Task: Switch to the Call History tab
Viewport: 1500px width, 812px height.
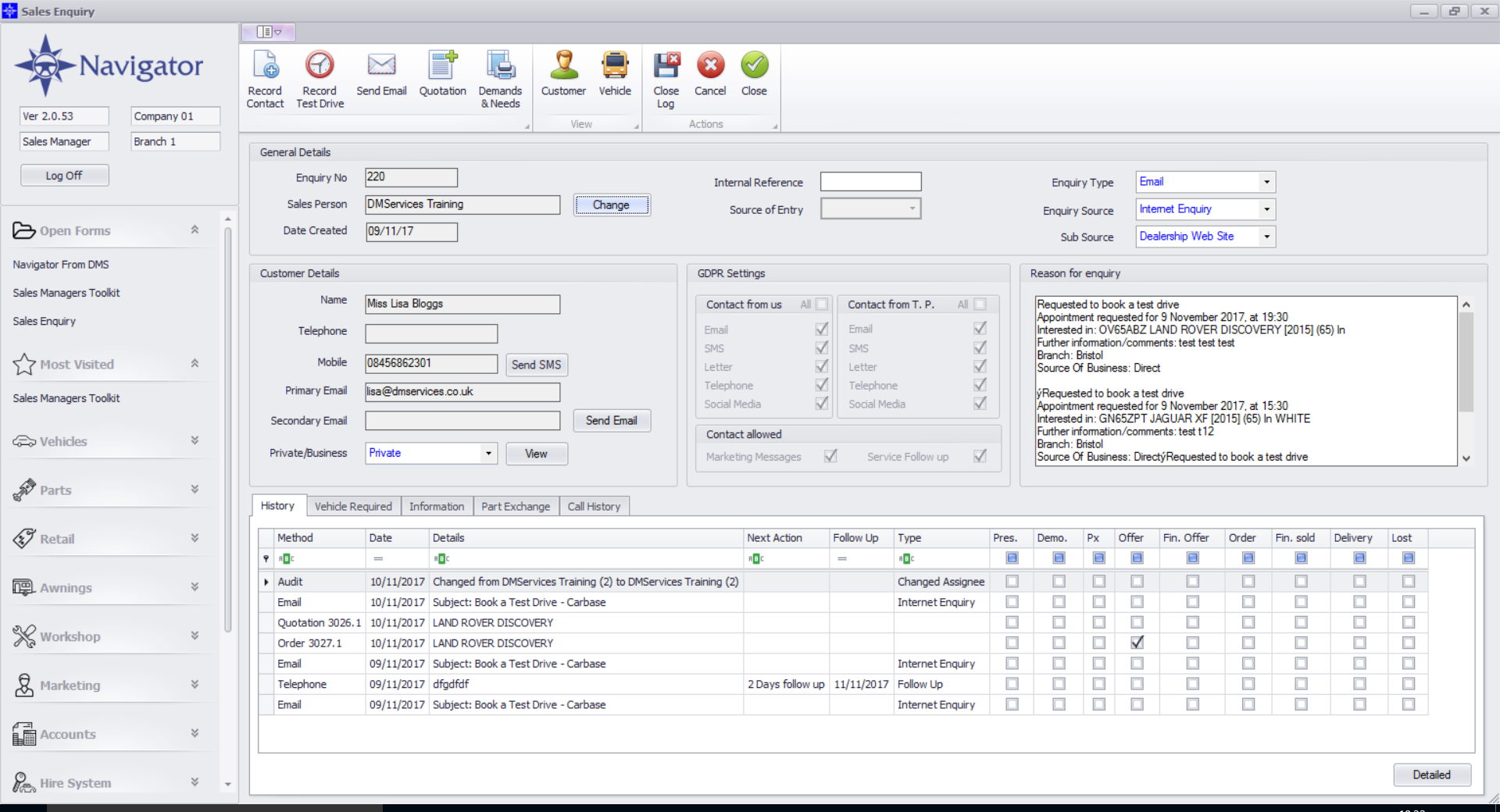Action: 594,506
